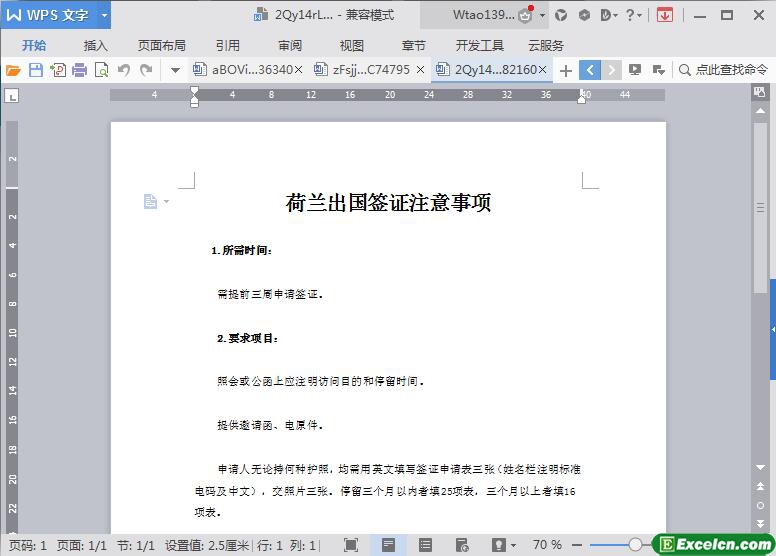Click the vertical scrollbar thumb
This screenshot has width=776, height=556.
pyautogui.click(x=760, y=208)
